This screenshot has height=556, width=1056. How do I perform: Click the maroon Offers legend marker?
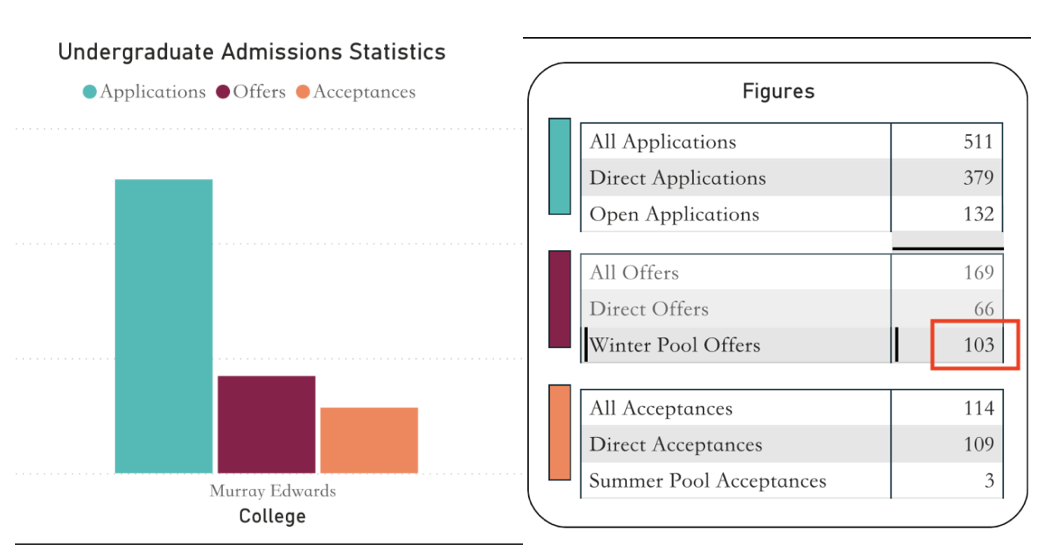coord(224,92)
